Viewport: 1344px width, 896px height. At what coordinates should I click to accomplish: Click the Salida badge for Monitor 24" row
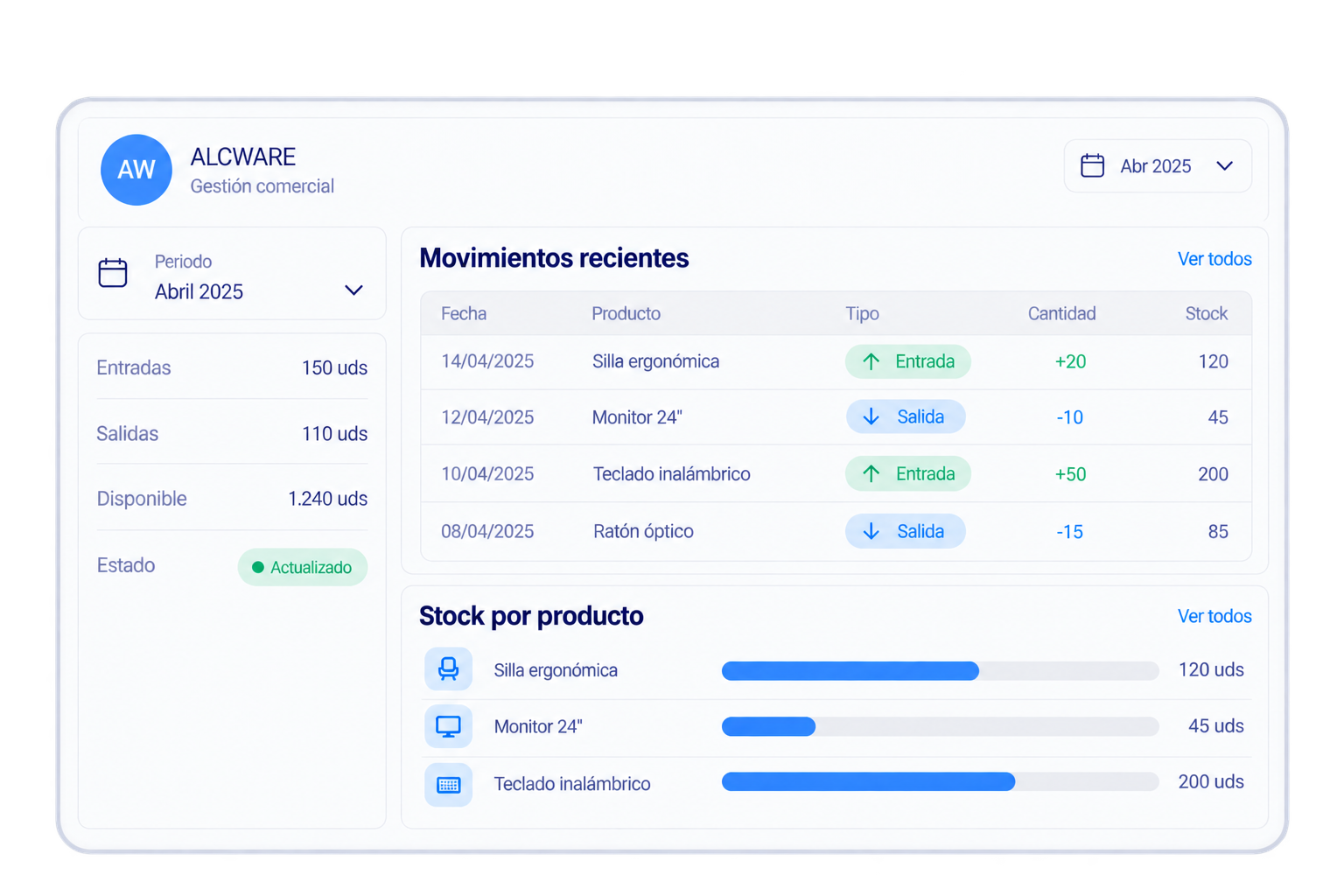click(x=906, y=417)
